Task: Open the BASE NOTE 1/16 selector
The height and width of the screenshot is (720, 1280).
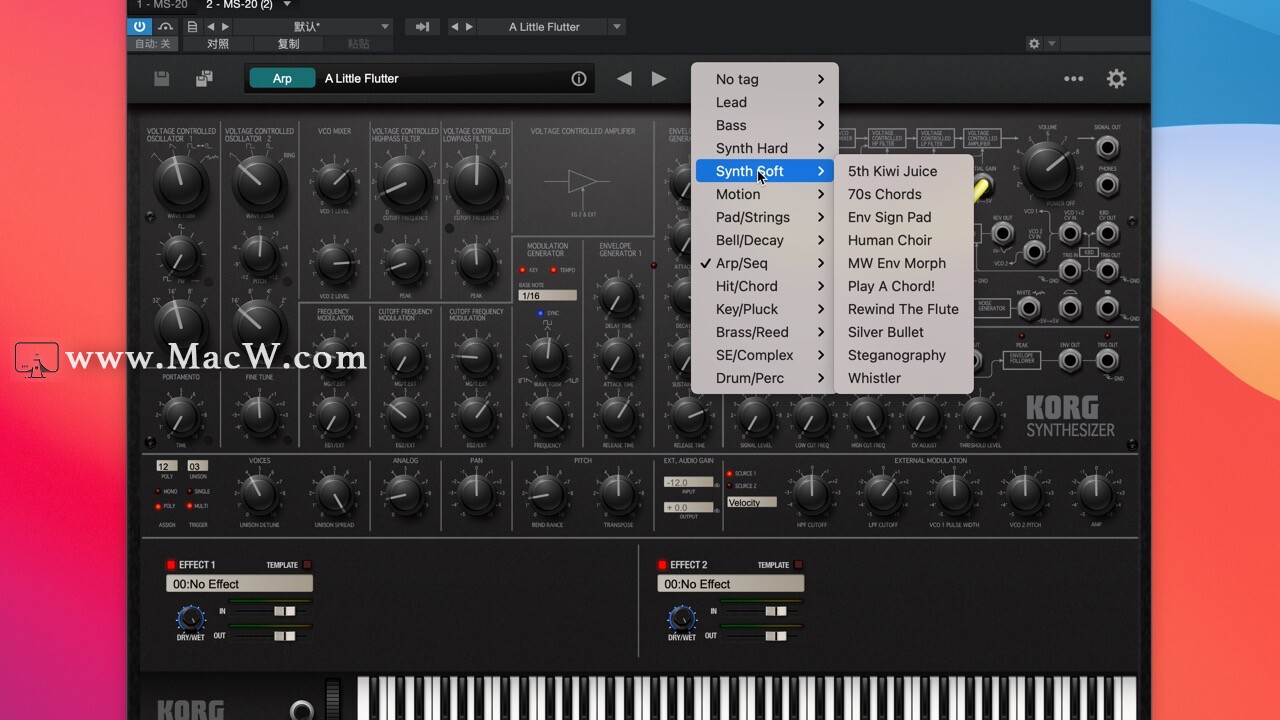Action: point(547,296)
